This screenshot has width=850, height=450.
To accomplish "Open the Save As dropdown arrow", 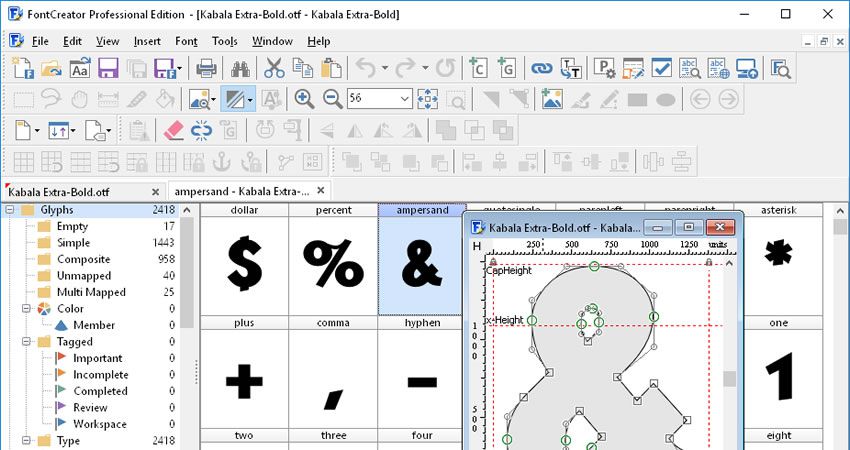I will (179, 69).
